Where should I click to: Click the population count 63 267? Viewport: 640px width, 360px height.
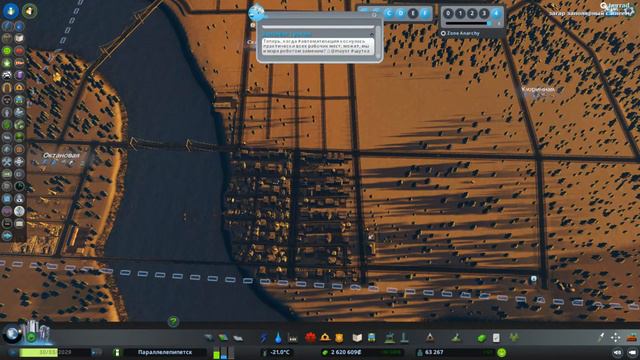(x=434, y=352)
